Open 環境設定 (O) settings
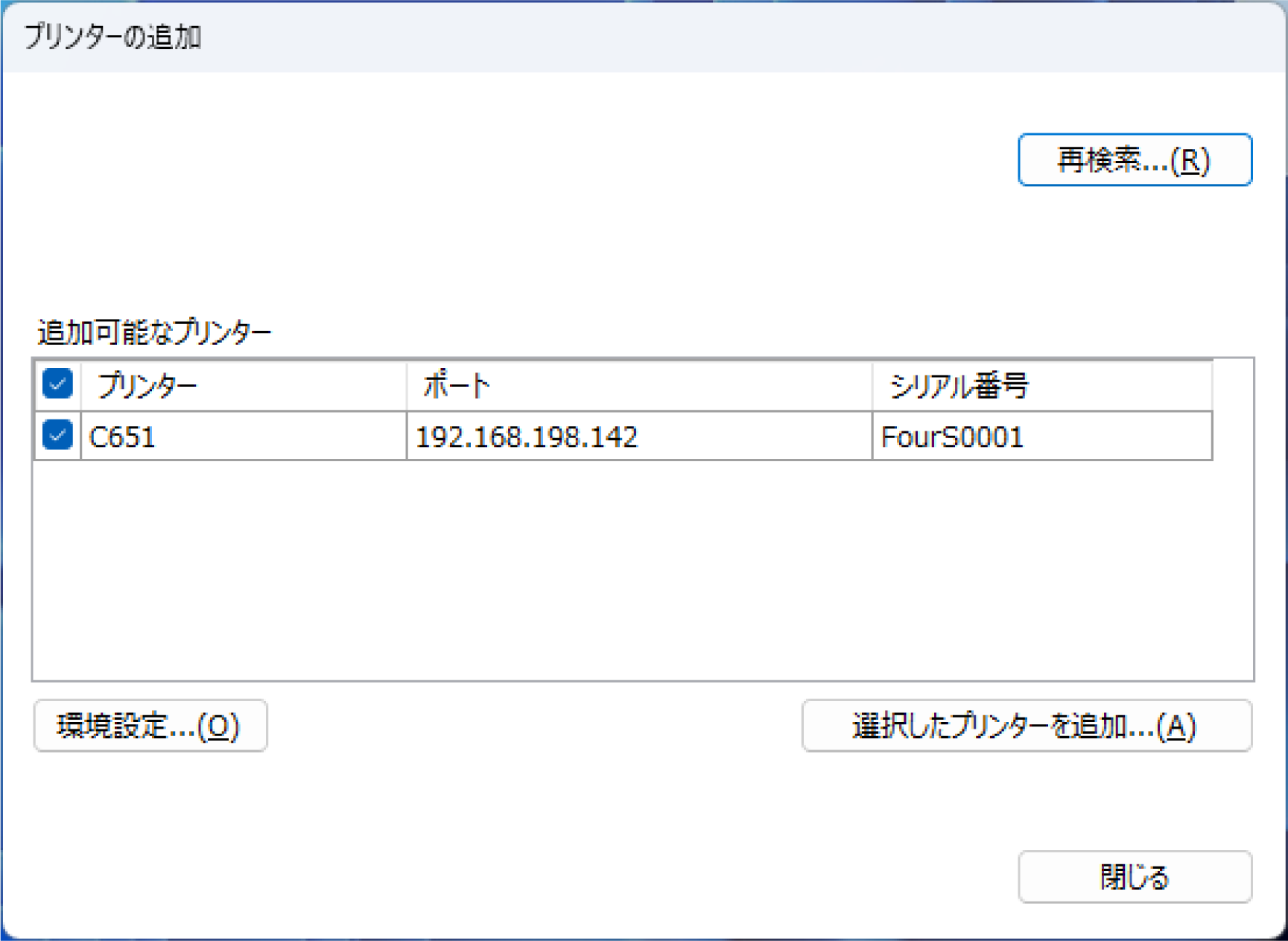Viewport: 1288px width, 941px height. coord(150,726)
